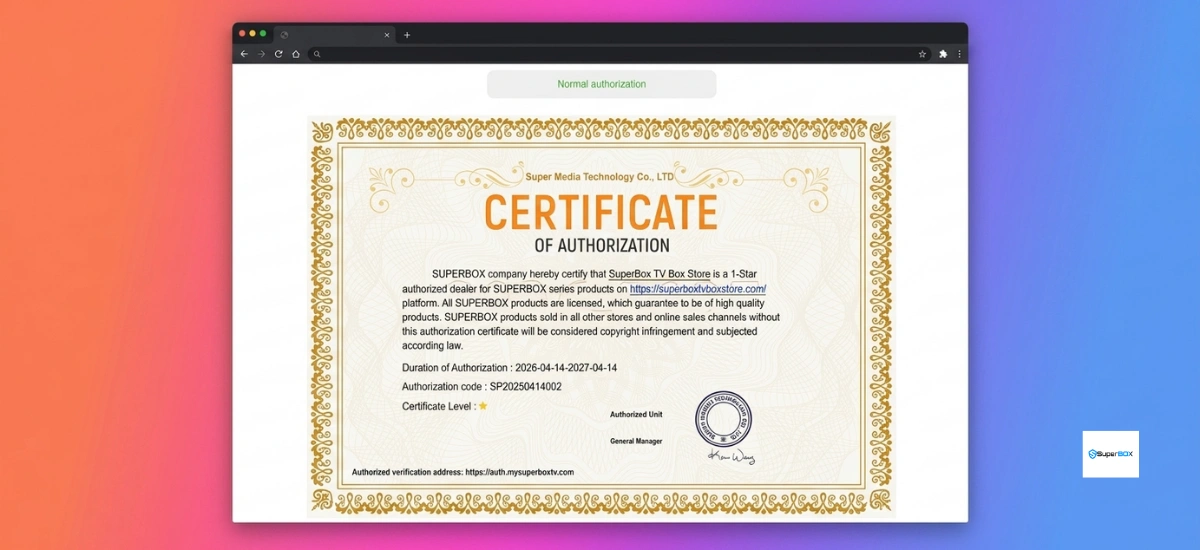Close the current browser tab
The height and width of the screenshot is (550, 1200).
tap(387, 35)
